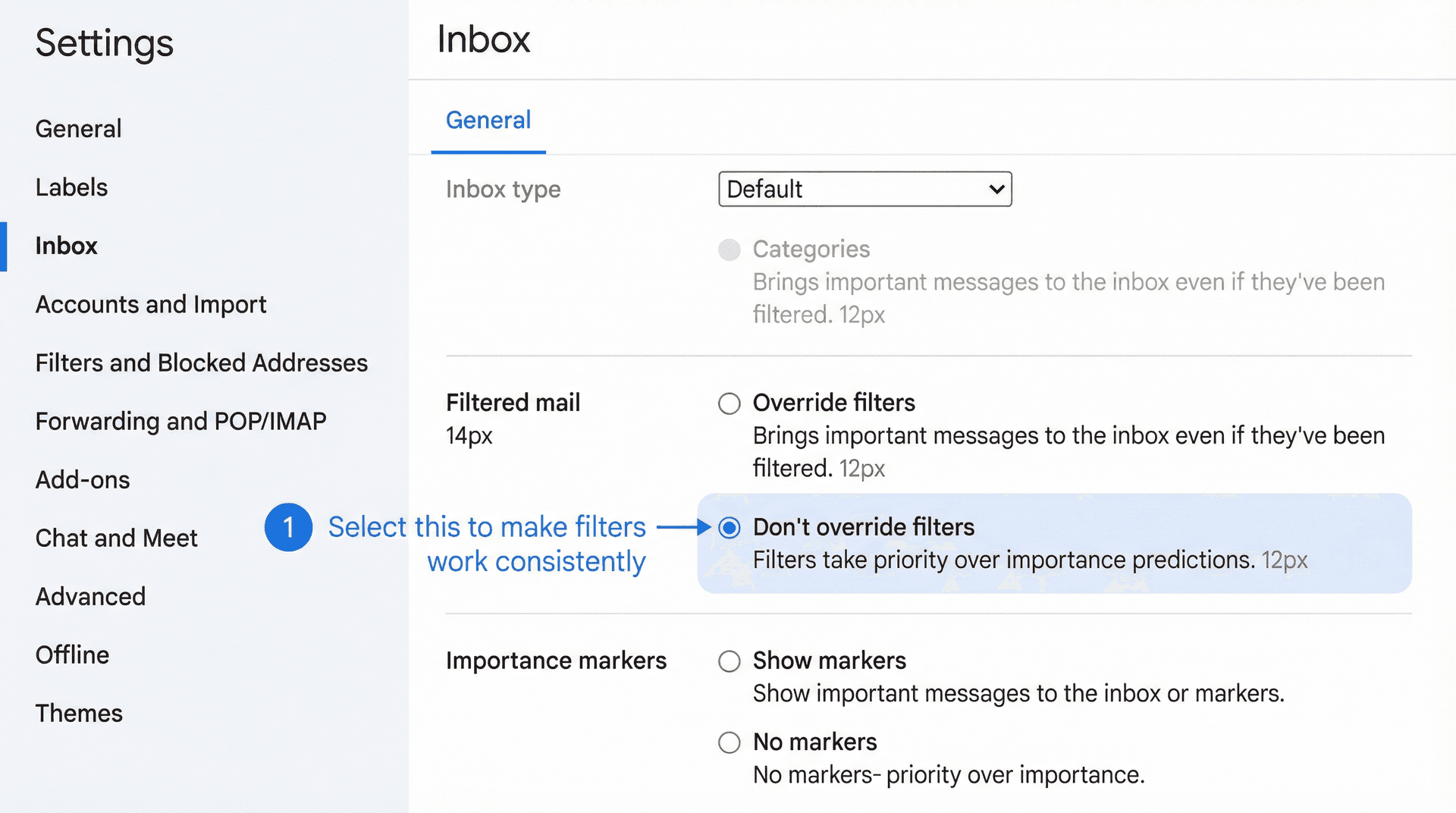
Task: Switch to the General tab
Action: coord(488,120)
